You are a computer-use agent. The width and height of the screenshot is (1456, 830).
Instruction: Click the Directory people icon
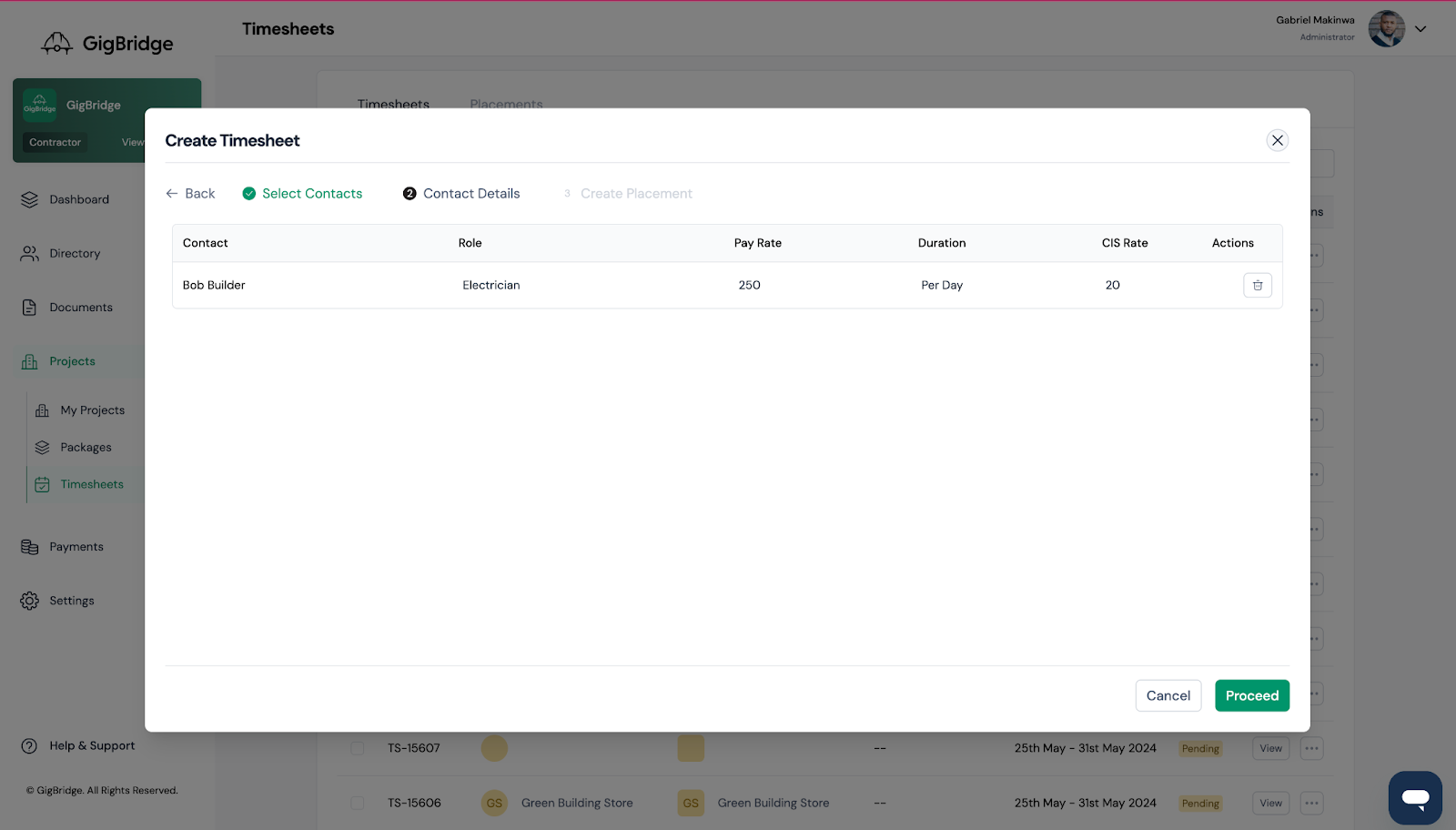(30, 254)
